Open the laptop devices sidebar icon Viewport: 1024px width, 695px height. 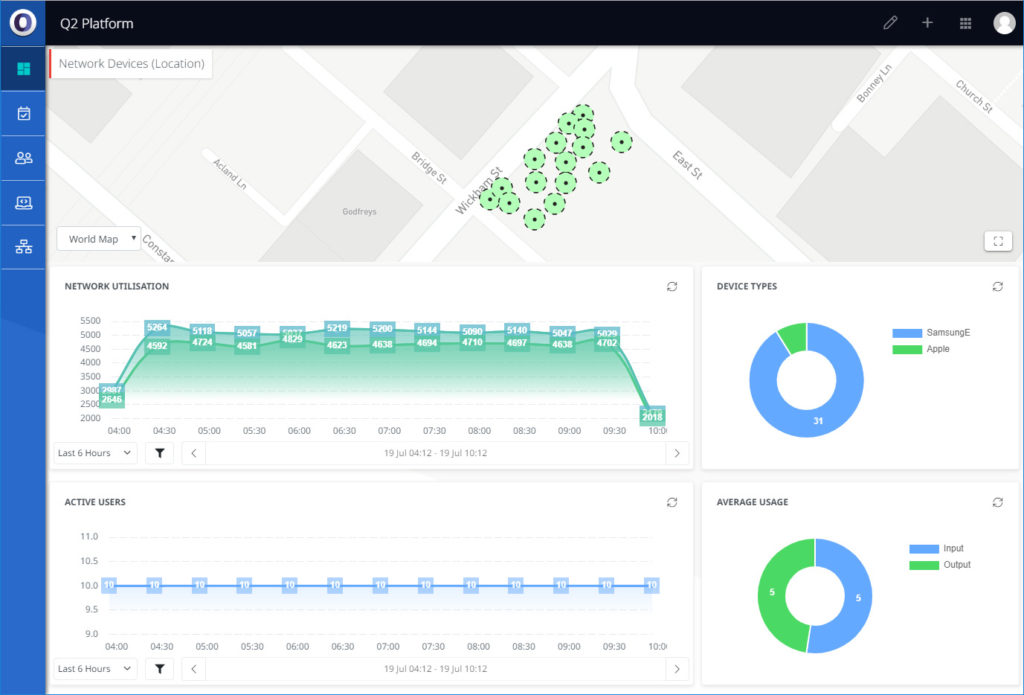tap(23, 203)
